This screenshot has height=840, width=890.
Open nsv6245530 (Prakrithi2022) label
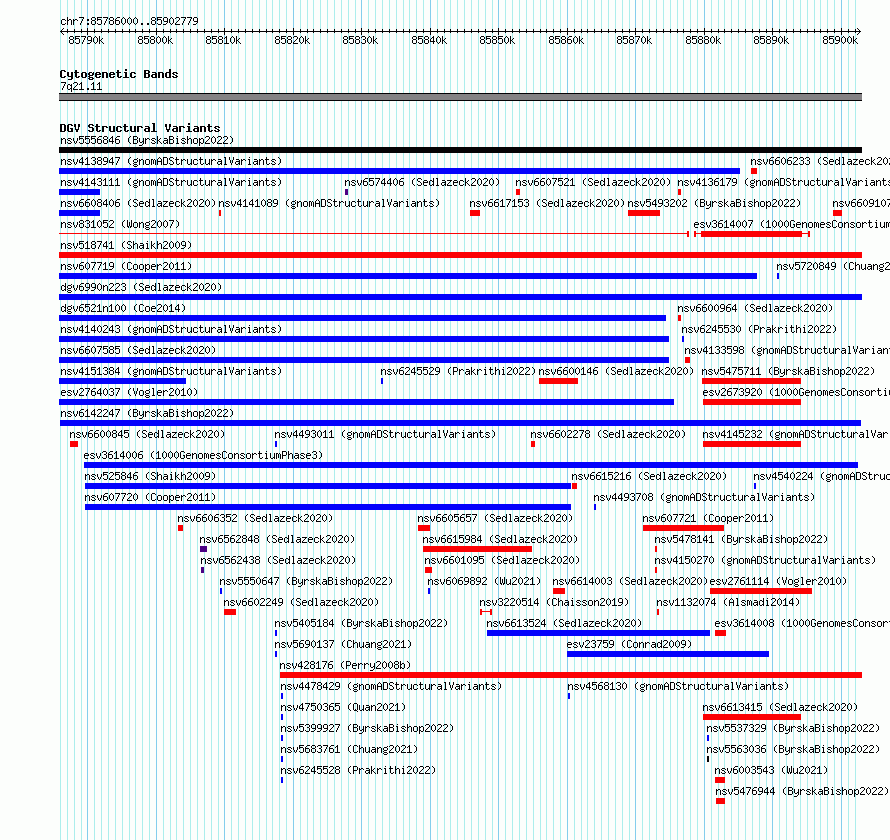(759, 329)
